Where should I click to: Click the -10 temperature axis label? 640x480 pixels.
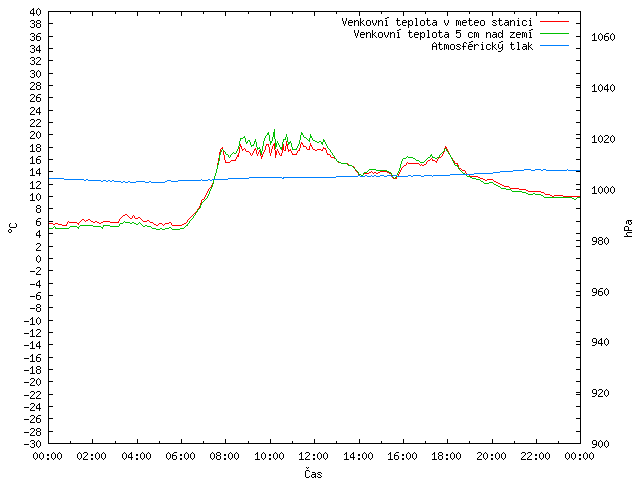(33, 320)
